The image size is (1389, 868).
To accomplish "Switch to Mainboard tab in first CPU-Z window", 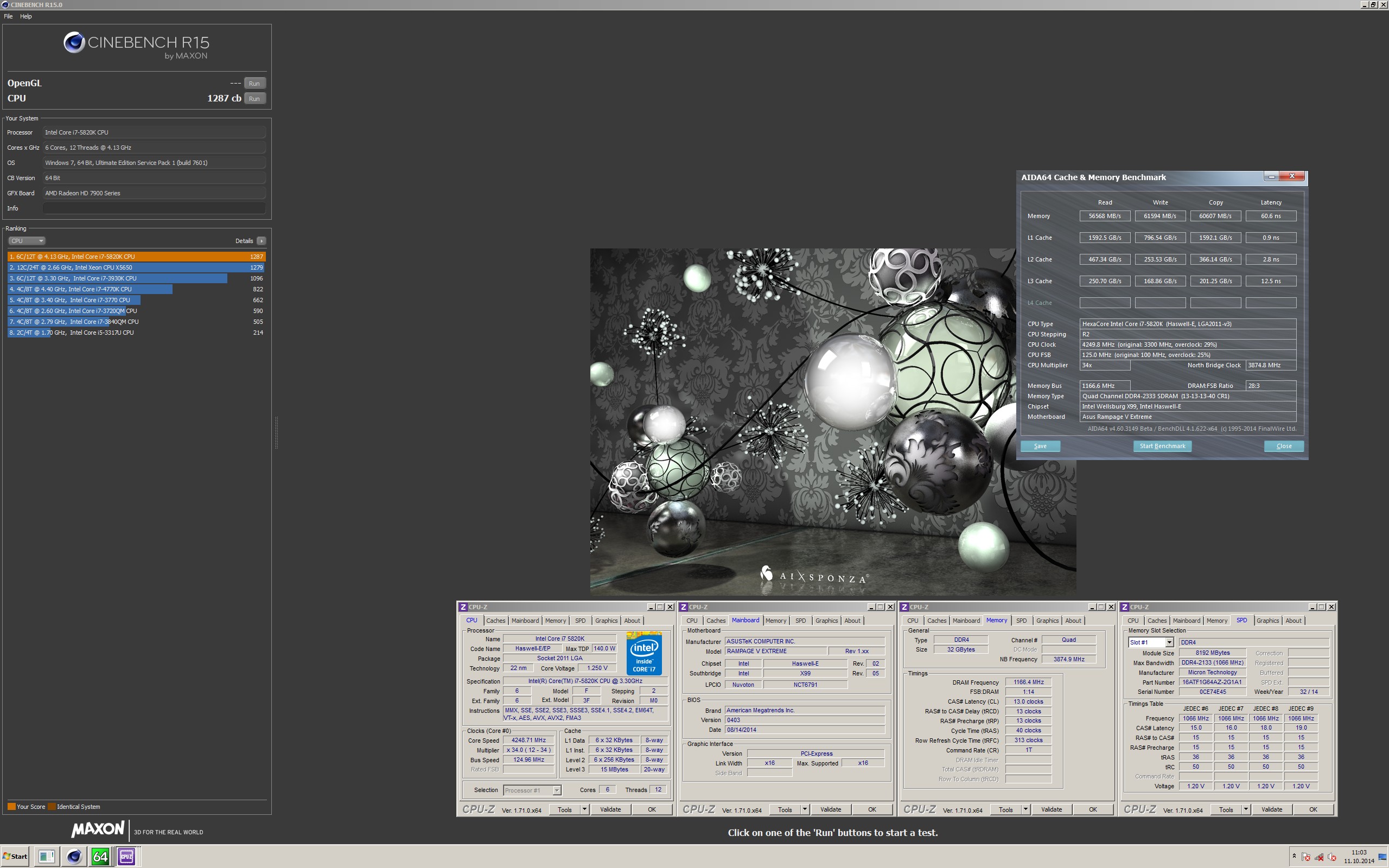I will point(525,621).
